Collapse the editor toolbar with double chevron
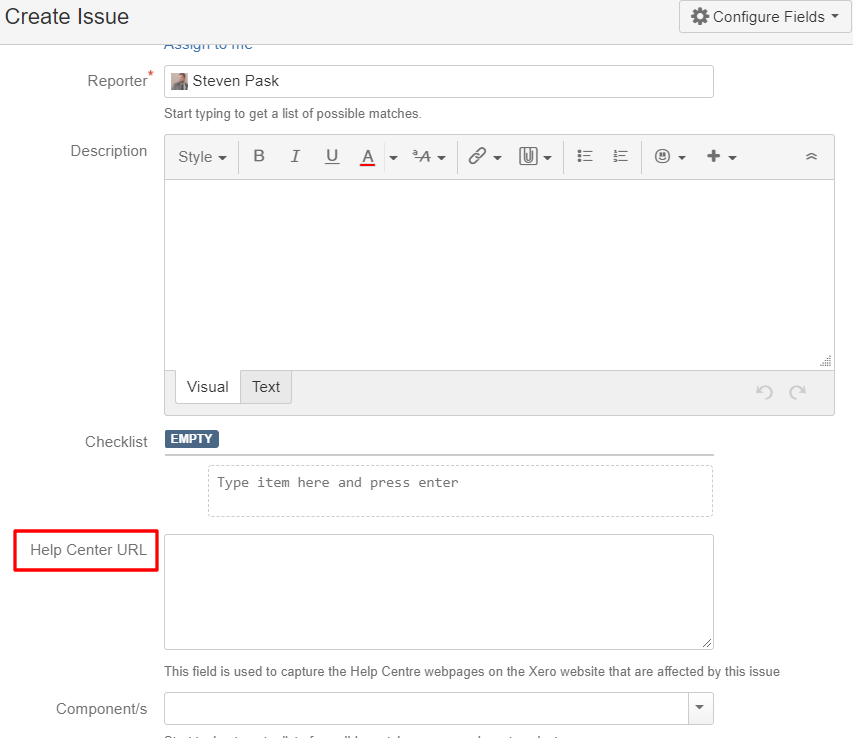Image resolution: width=853 pixels, height=738 pixels. click(811, 157)
